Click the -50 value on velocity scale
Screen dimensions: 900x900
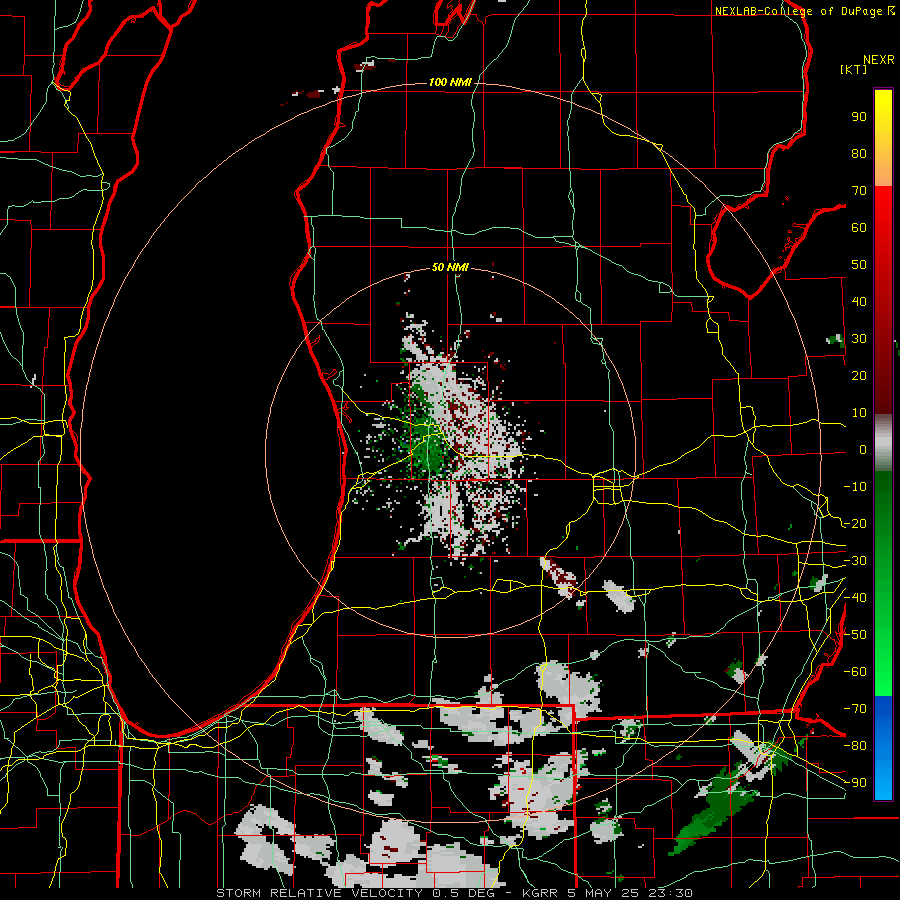coord(855,635)
